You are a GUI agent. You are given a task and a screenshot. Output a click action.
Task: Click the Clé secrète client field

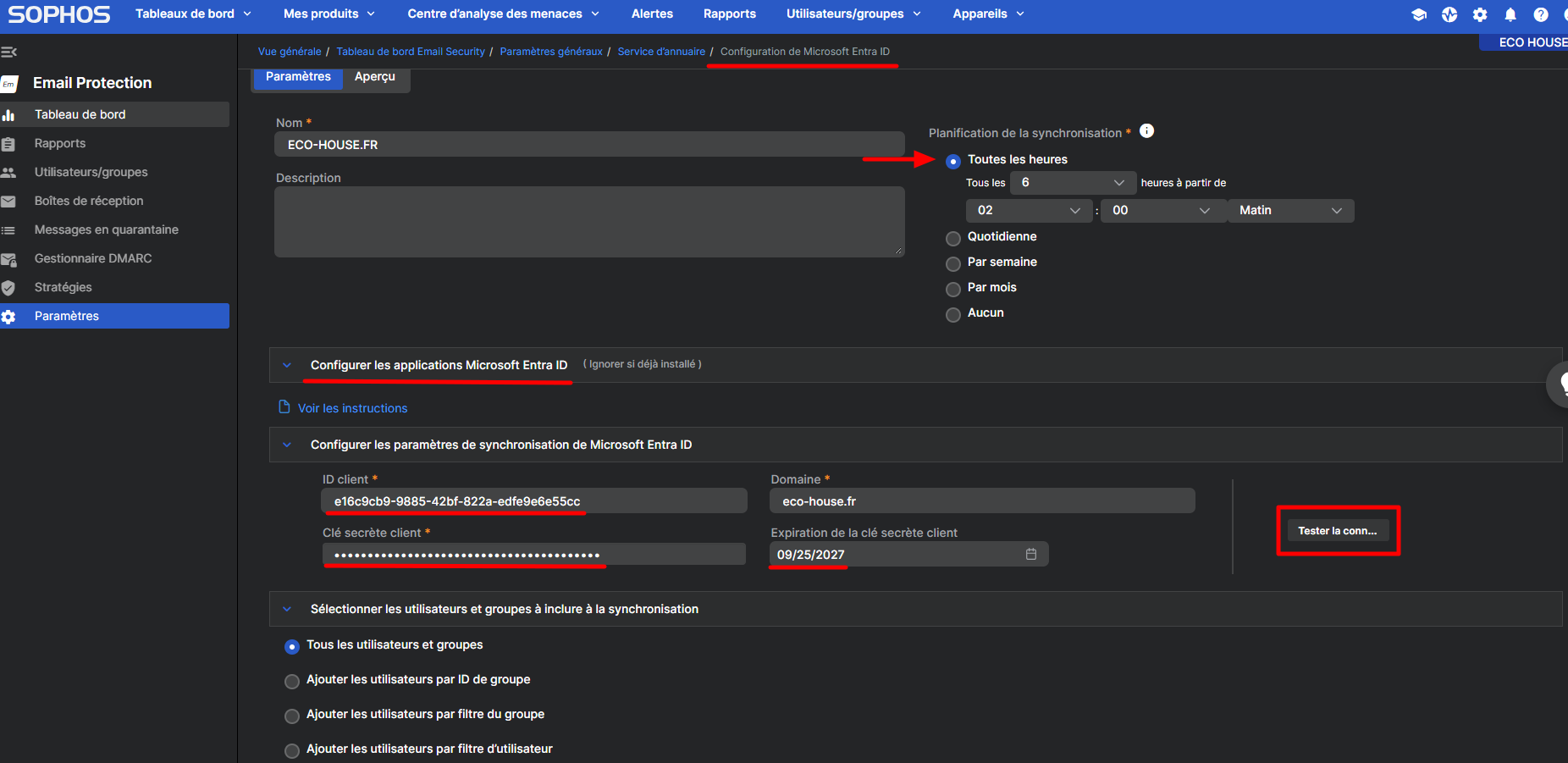coord(534,555)
